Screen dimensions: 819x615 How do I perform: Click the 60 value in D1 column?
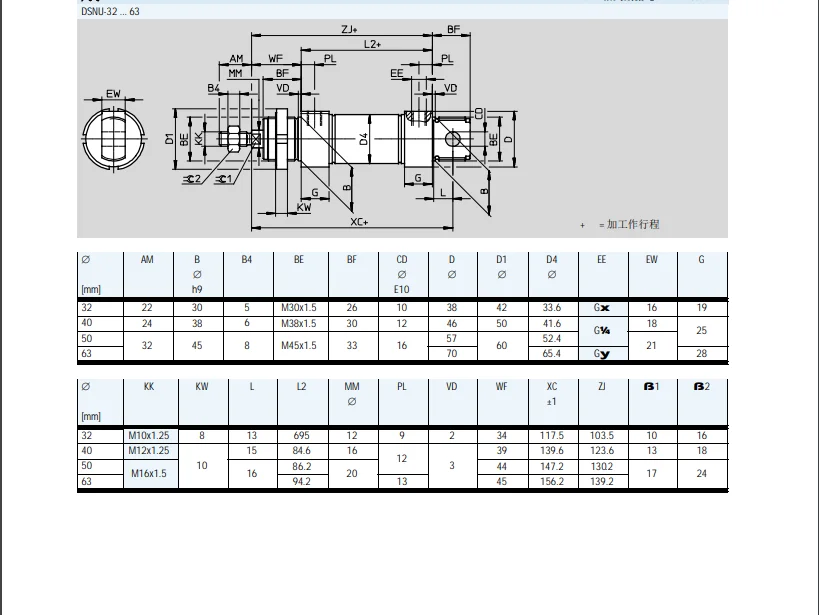pyautogui.click(x=501, y=345)
